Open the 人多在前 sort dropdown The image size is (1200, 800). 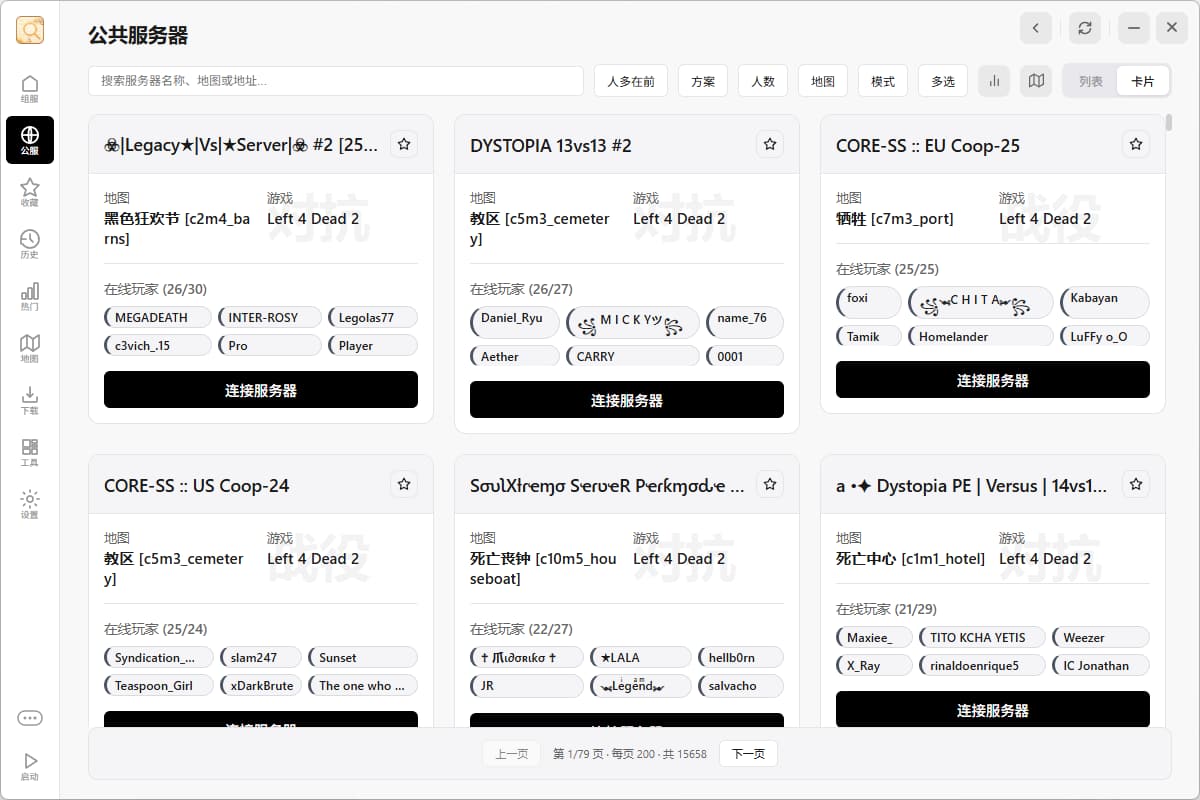(631, 81)
